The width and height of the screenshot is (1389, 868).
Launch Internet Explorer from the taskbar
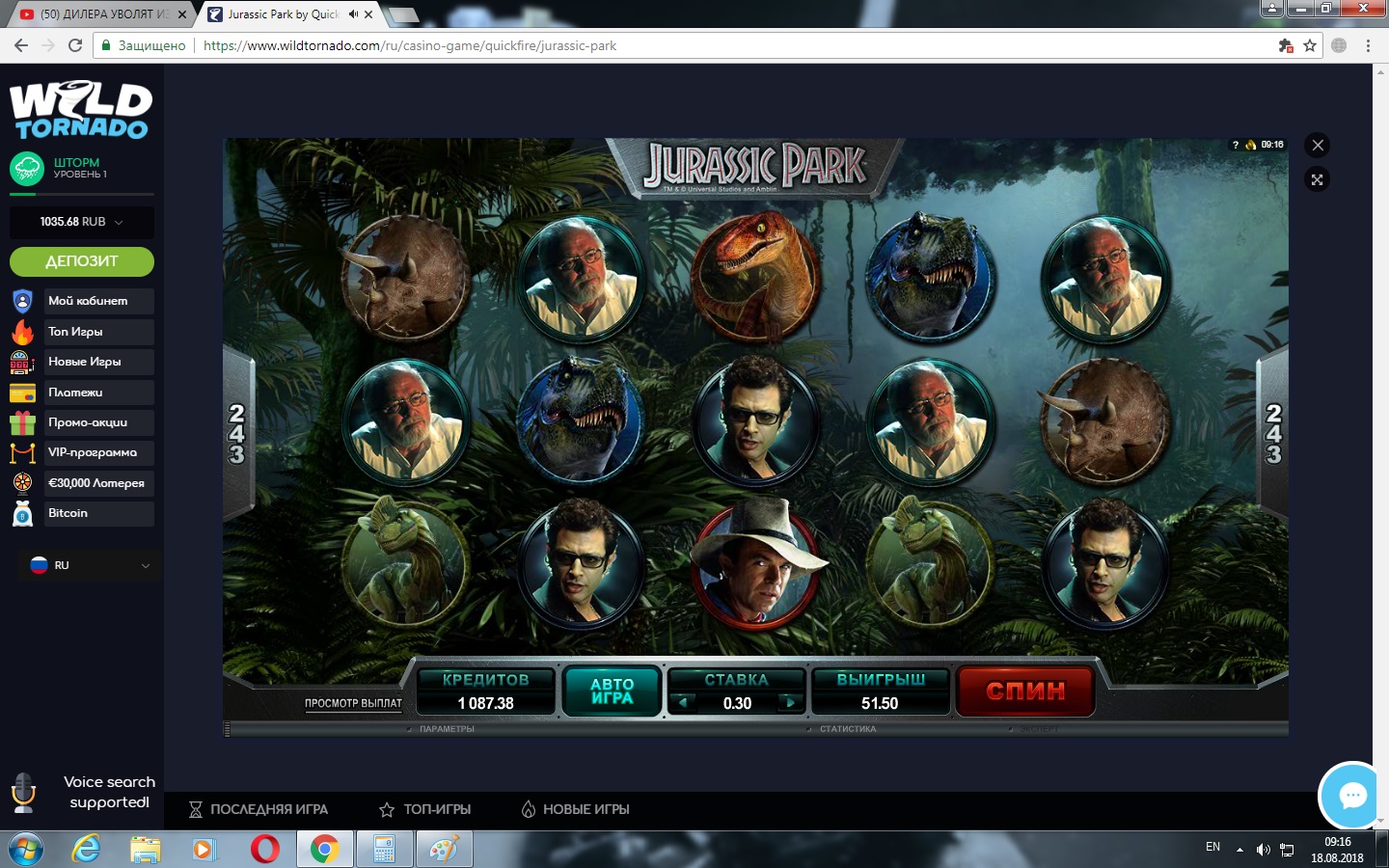pos(87,850)
